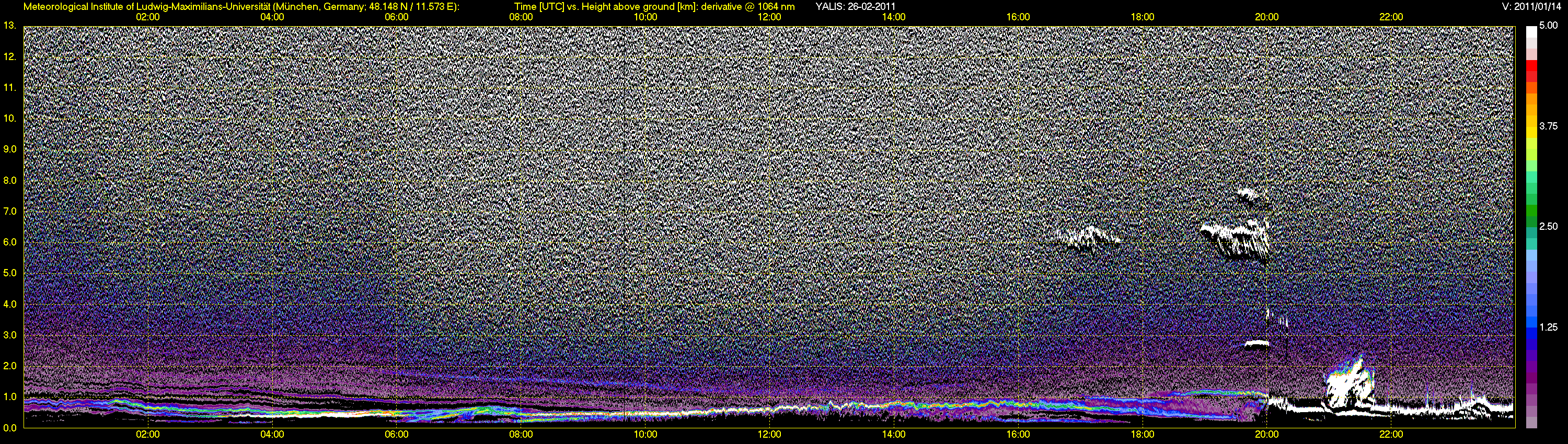Click the 12:00 label on the top axis
The height and width of the screenshot is (444, 1568).
(x=769, y=17)
